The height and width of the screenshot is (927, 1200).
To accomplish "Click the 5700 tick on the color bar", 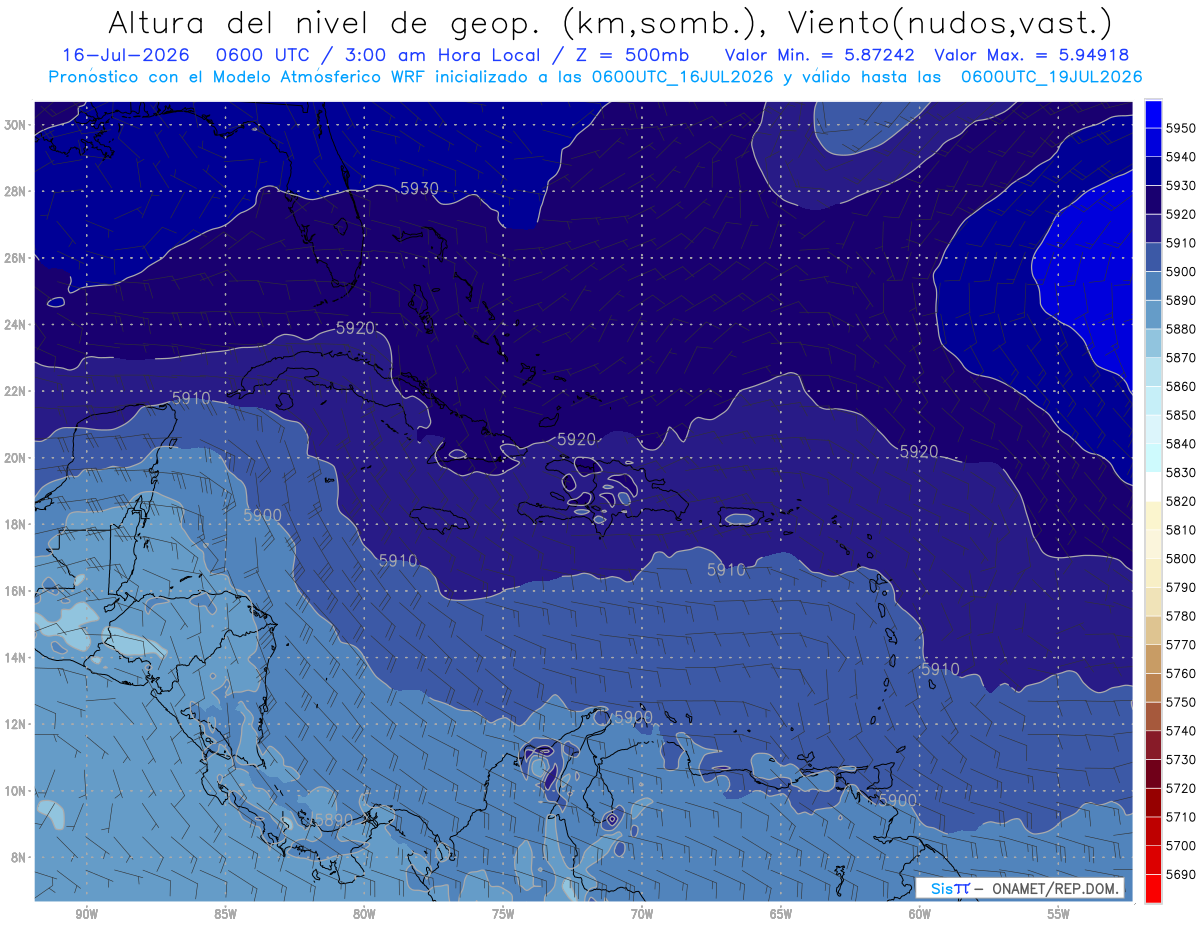I will (x=1180, y=845).
